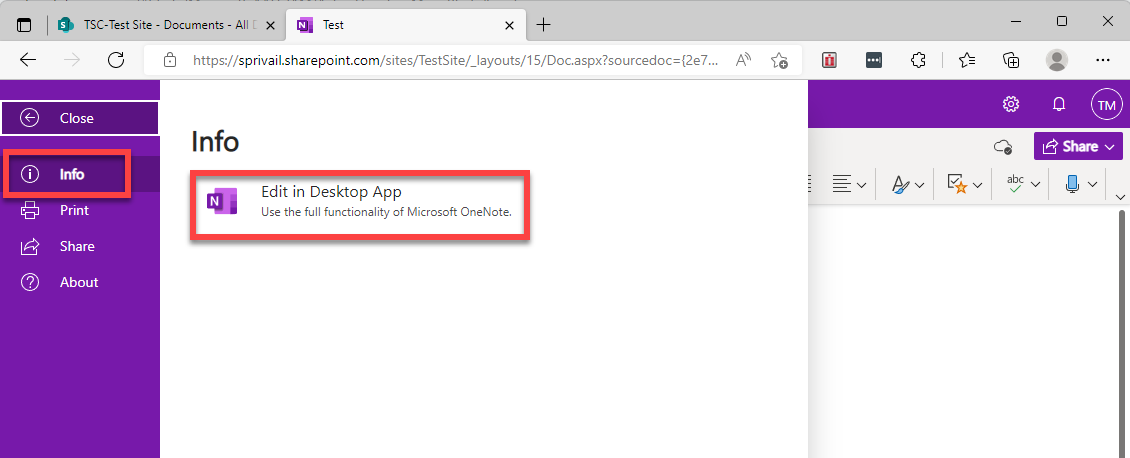Add this page to favorites

tap(779, 60)
